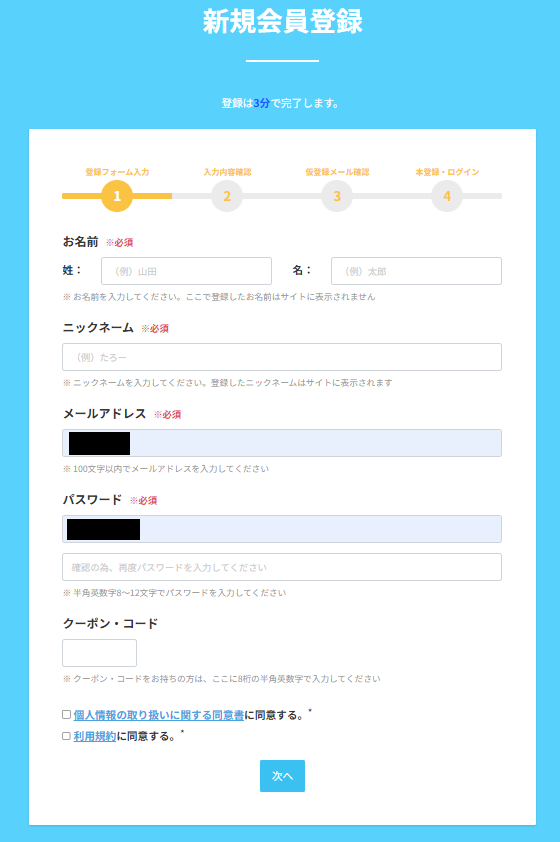
Task: Click the 入力内容確認 step label
Action: click(227, 172)
